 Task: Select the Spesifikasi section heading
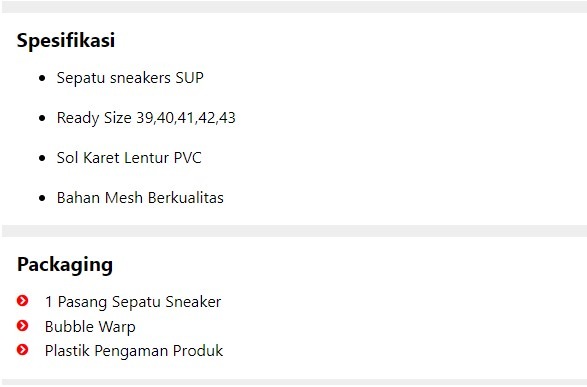coord(66,40)
